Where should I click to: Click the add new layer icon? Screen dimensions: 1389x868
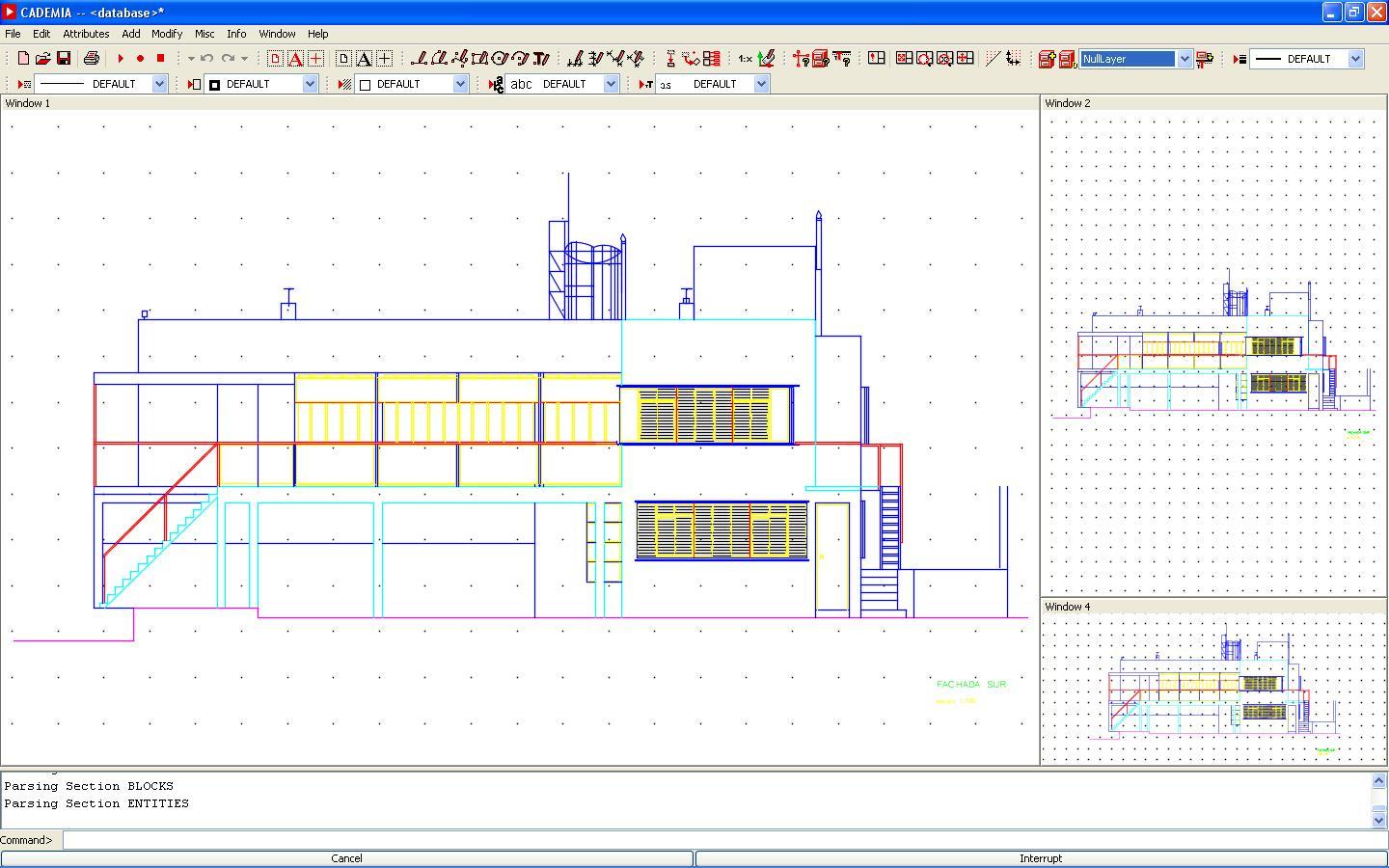point(1047,59)
